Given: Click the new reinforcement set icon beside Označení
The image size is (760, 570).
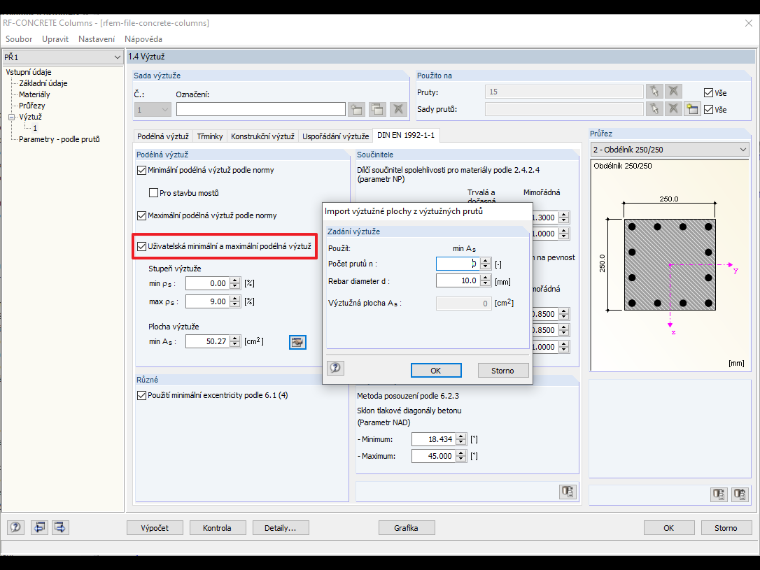Looking at the screenshot, I should coord(357,109).
